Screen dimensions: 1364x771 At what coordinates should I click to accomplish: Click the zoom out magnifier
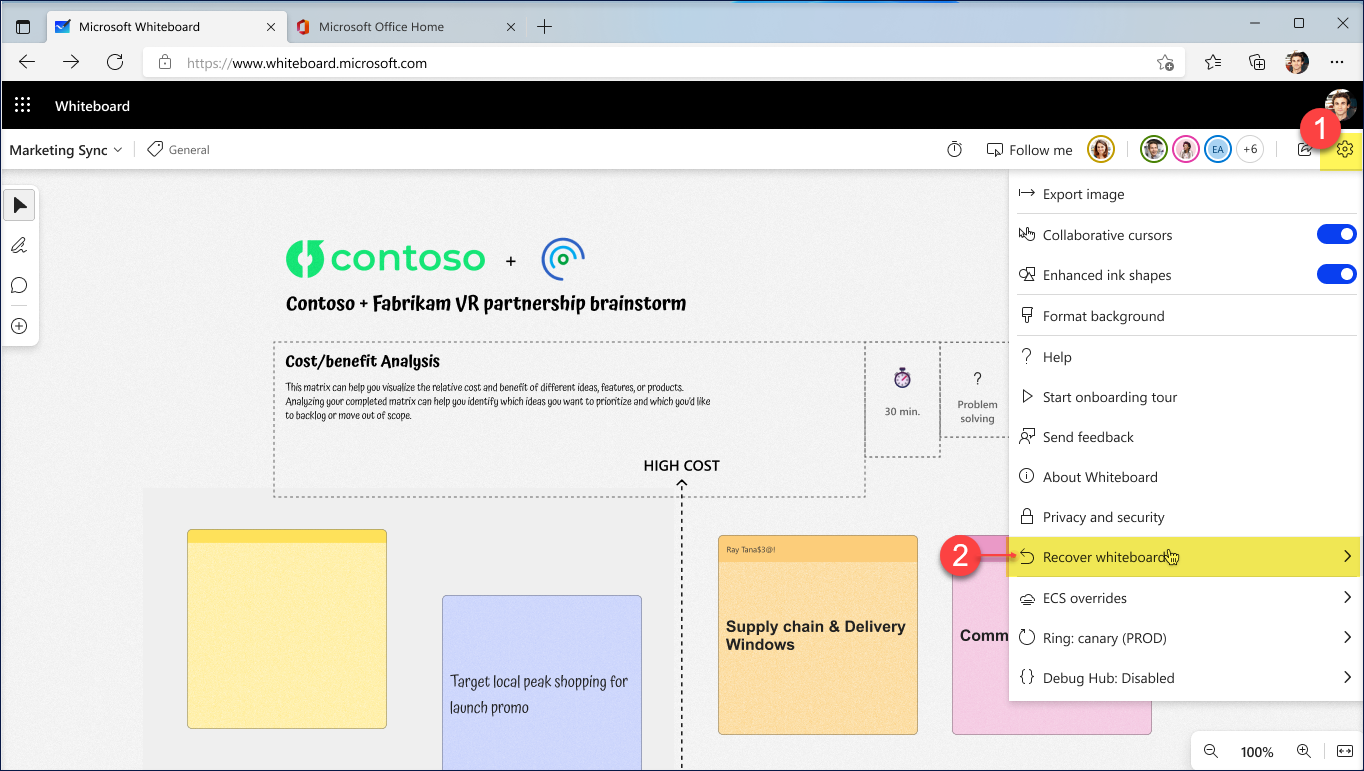1211,751
